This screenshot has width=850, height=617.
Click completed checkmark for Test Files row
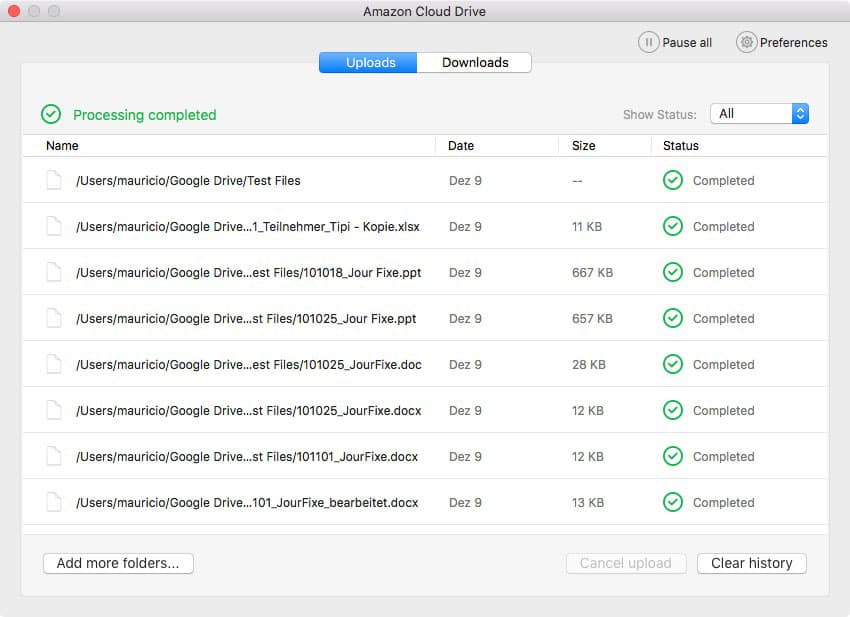pos(673,180)
